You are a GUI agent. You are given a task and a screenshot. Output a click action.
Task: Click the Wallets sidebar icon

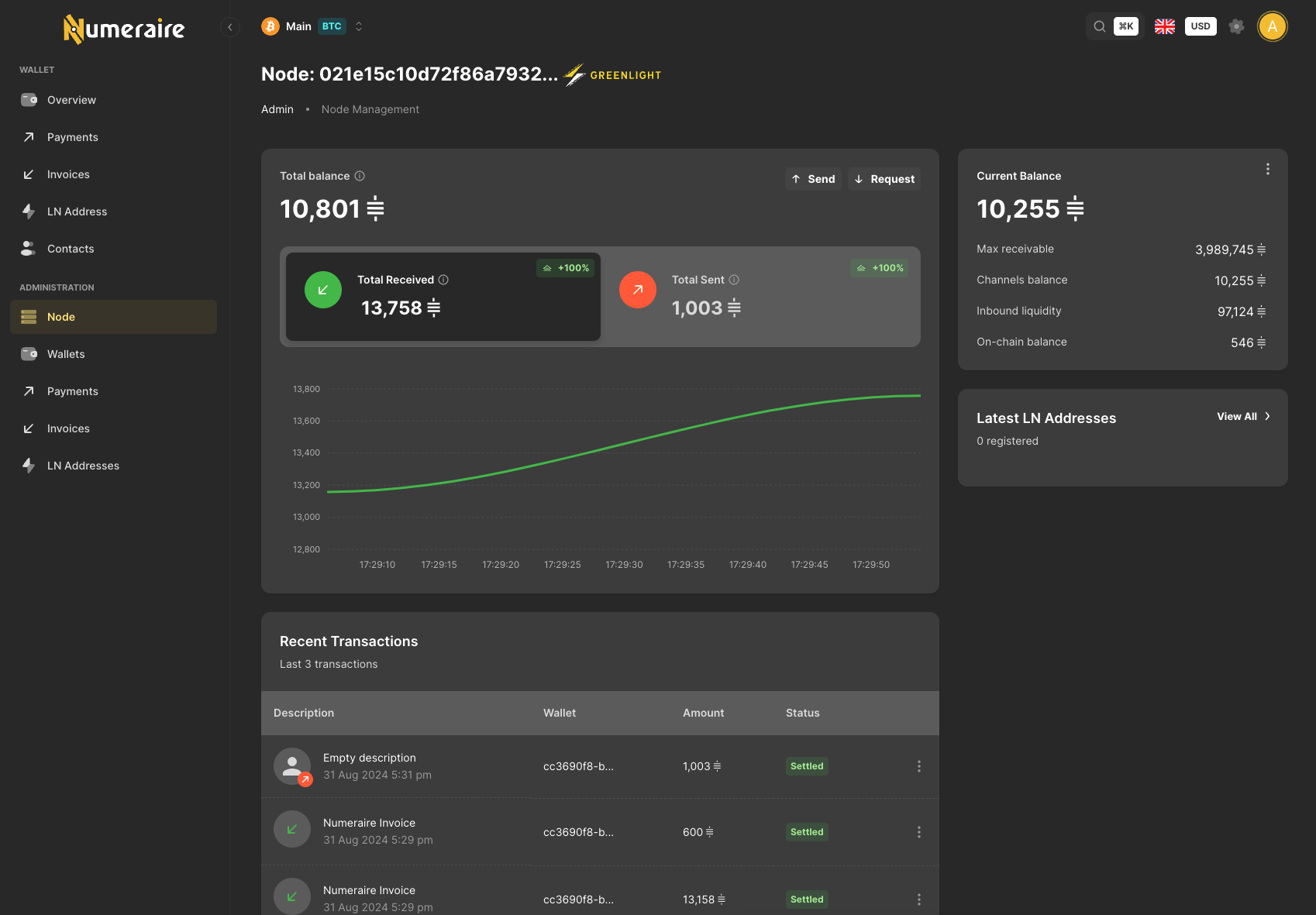coord(29,354)
